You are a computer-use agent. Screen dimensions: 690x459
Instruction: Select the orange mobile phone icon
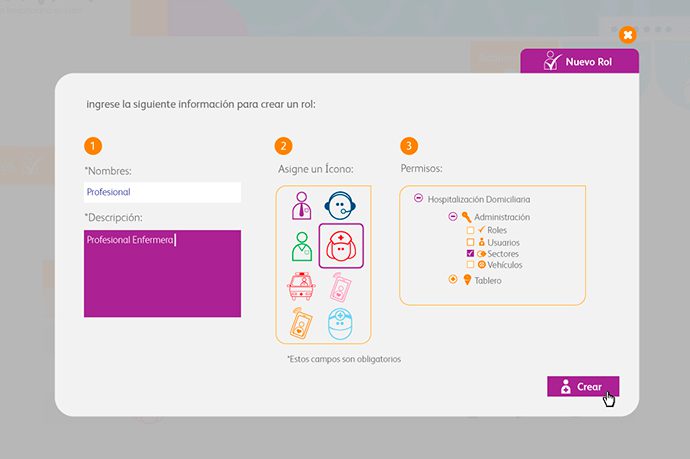301,323
